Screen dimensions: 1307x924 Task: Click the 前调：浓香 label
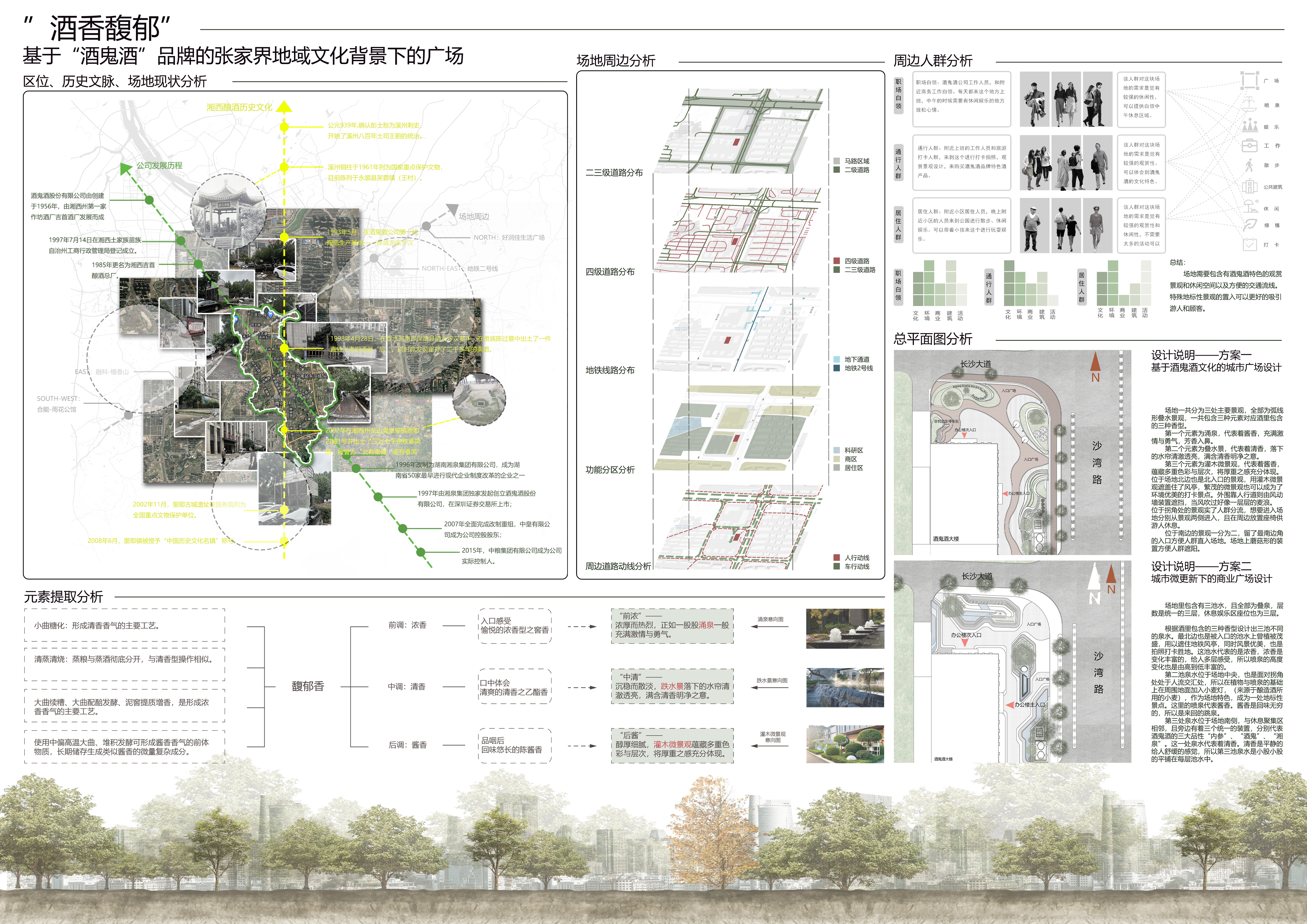(x=408, y=625)
